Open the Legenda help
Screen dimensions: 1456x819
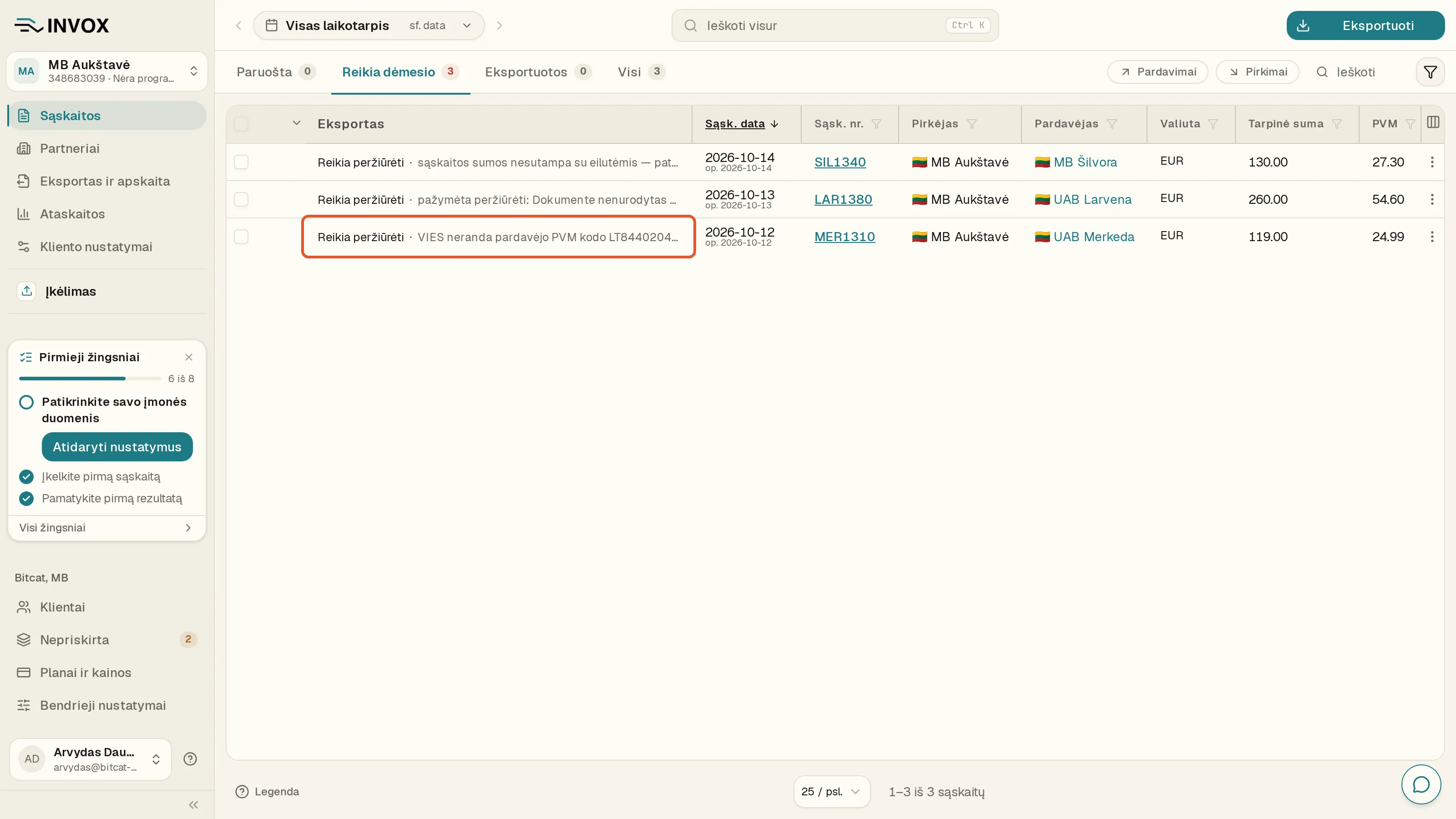coord(268,791)
